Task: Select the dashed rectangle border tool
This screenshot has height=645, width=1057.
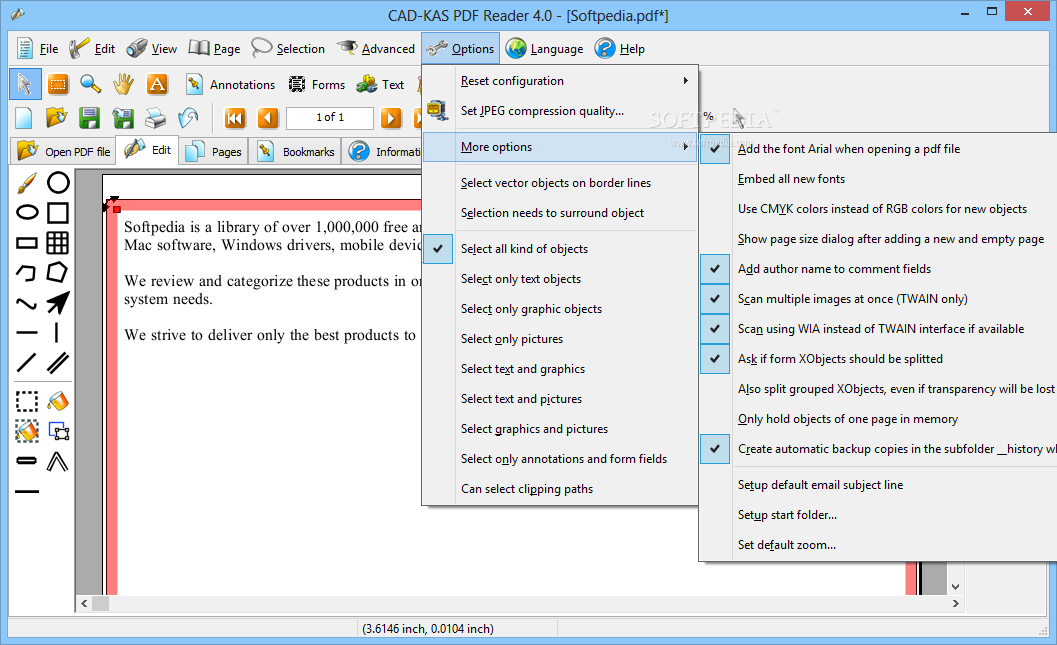Action: click(x=26, y=402)
